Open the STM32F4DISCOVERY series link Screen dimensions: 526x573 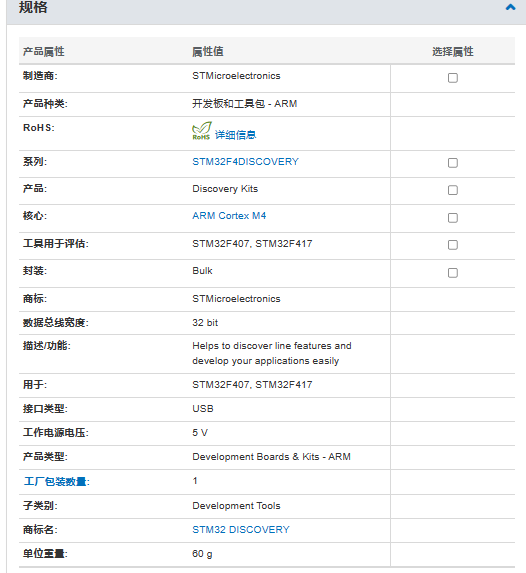coord(245,162)
